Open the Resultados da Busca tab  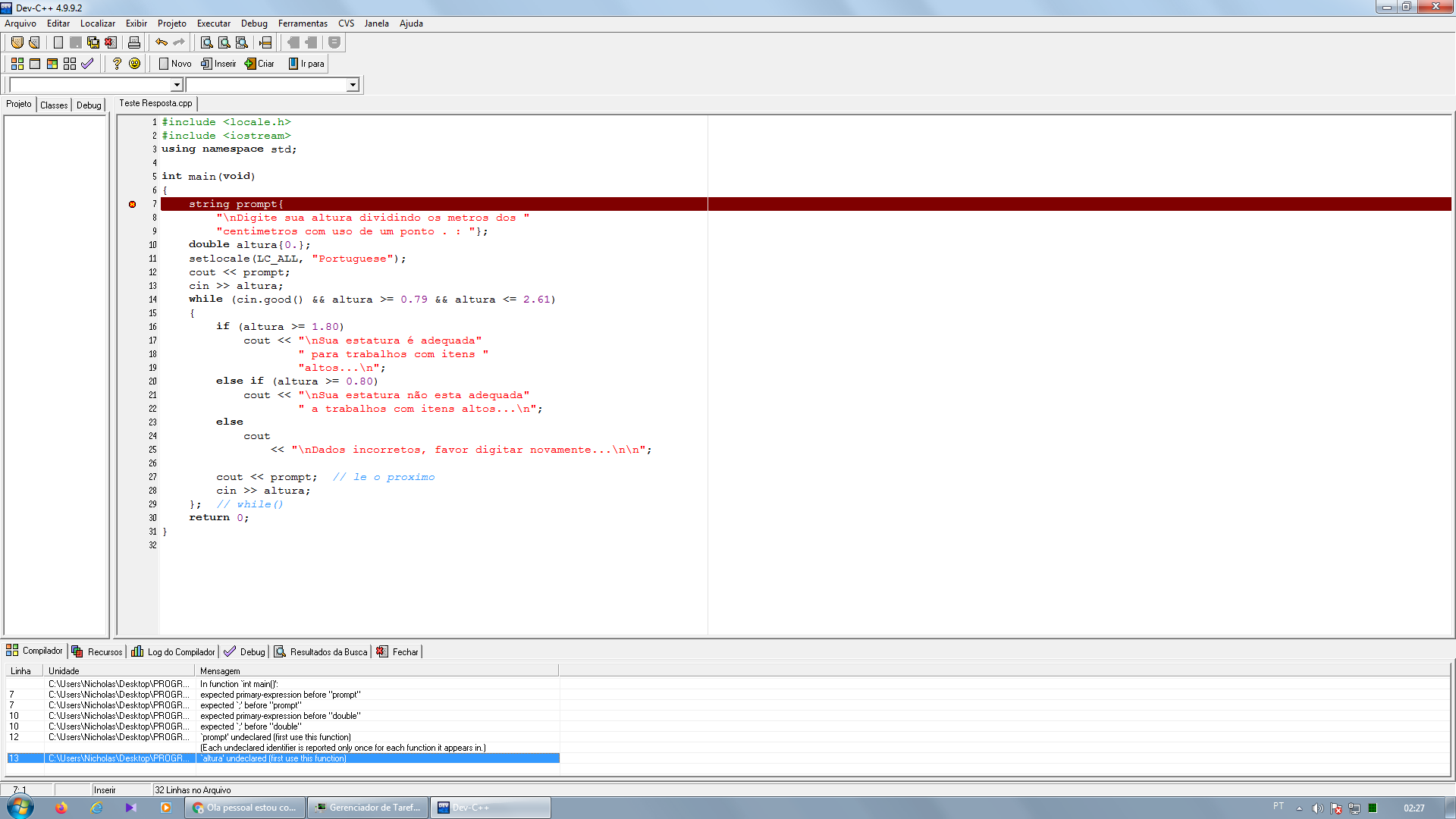tap(321, 652)
